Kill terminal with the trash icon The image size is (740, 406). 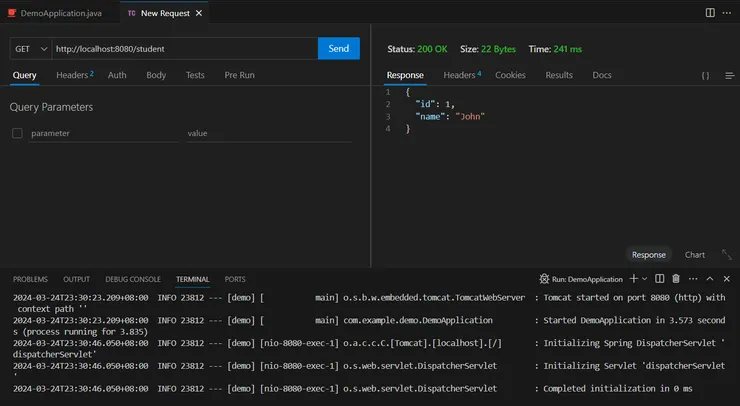pos(676,279)
